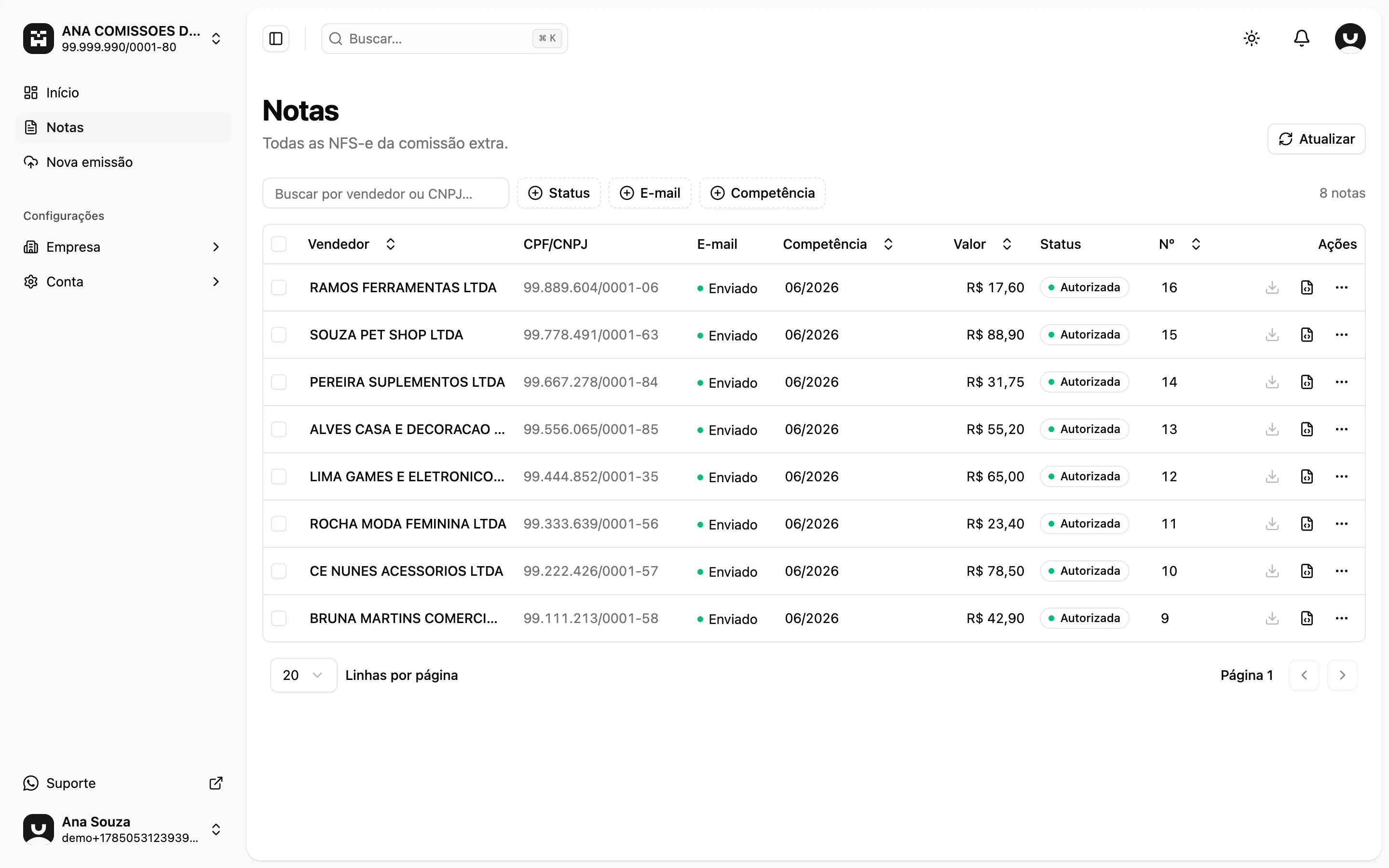1389x868 pixels.
Task: Sort table by Nº column
Action: click(x=1180, y=244)
